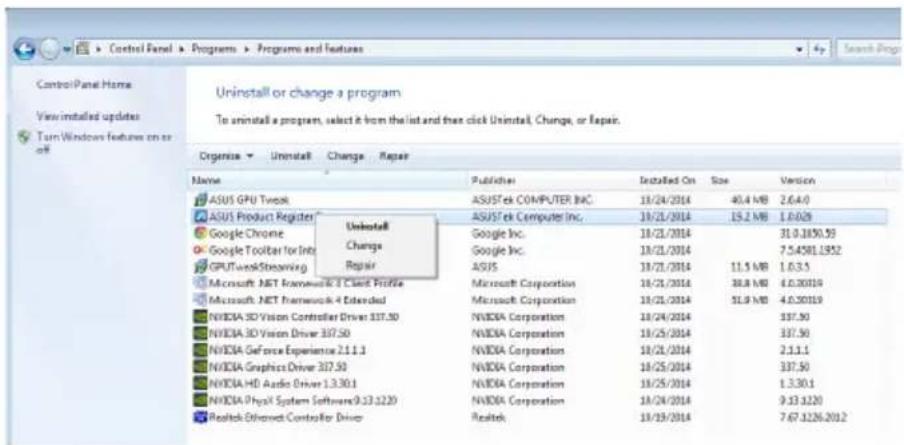Click version 31.0.1650.59 of Google Chrome
The width and height of the screenshot is (904, 445).
pyautogui.click(x=809, y=233)
